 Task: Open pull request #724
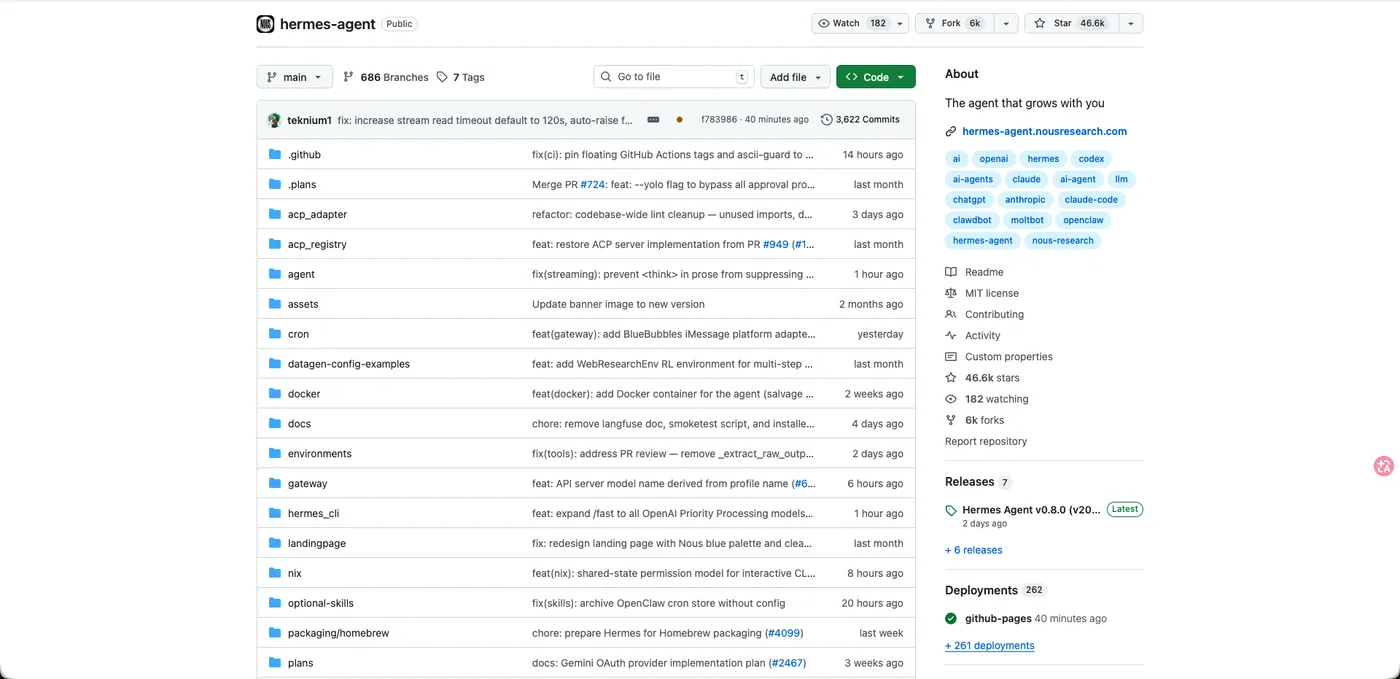point(593,184)
